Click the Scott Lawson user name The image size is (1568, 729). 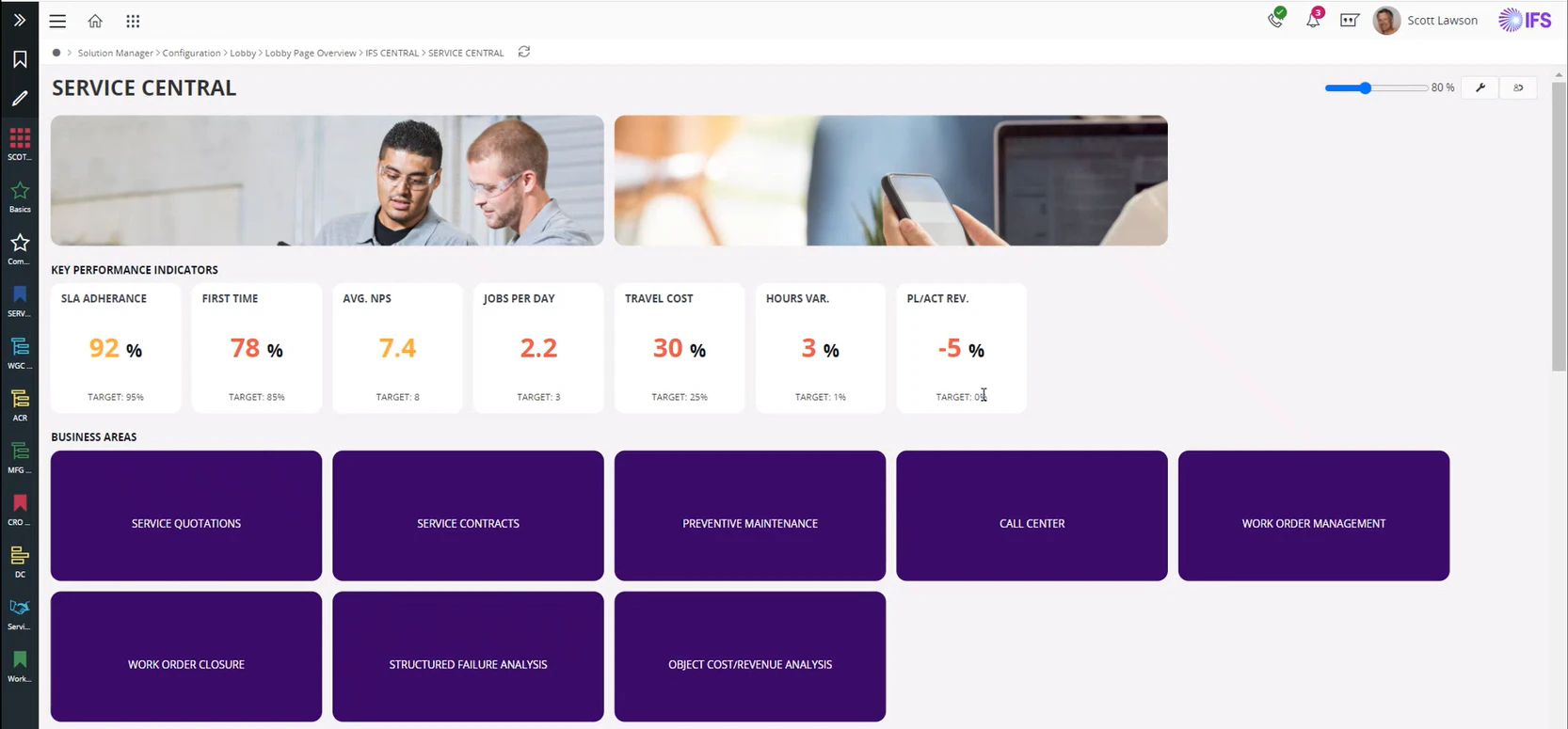[1442, 21]
